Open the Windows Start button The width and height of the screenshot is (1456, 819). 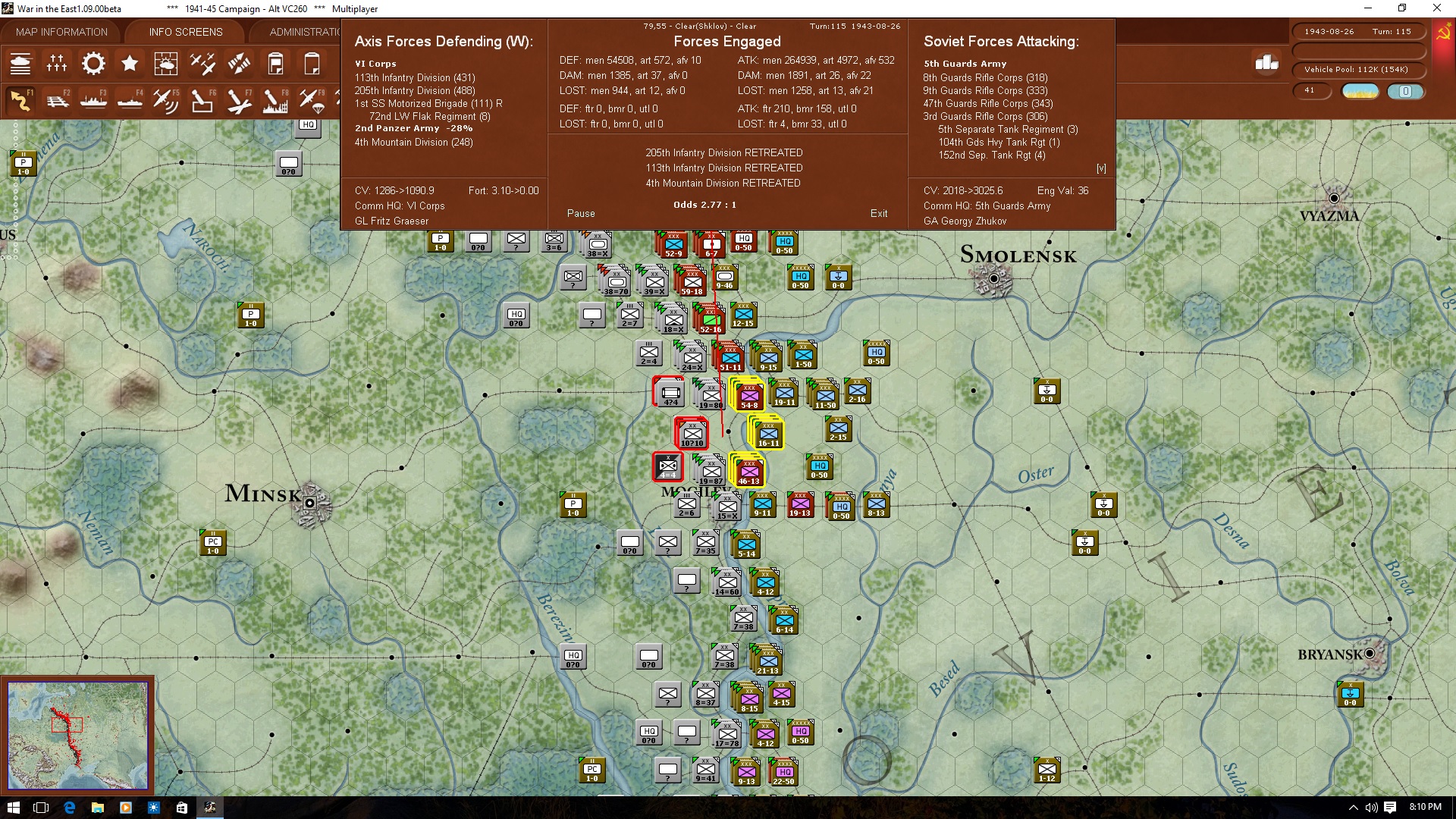click(13, 808)
